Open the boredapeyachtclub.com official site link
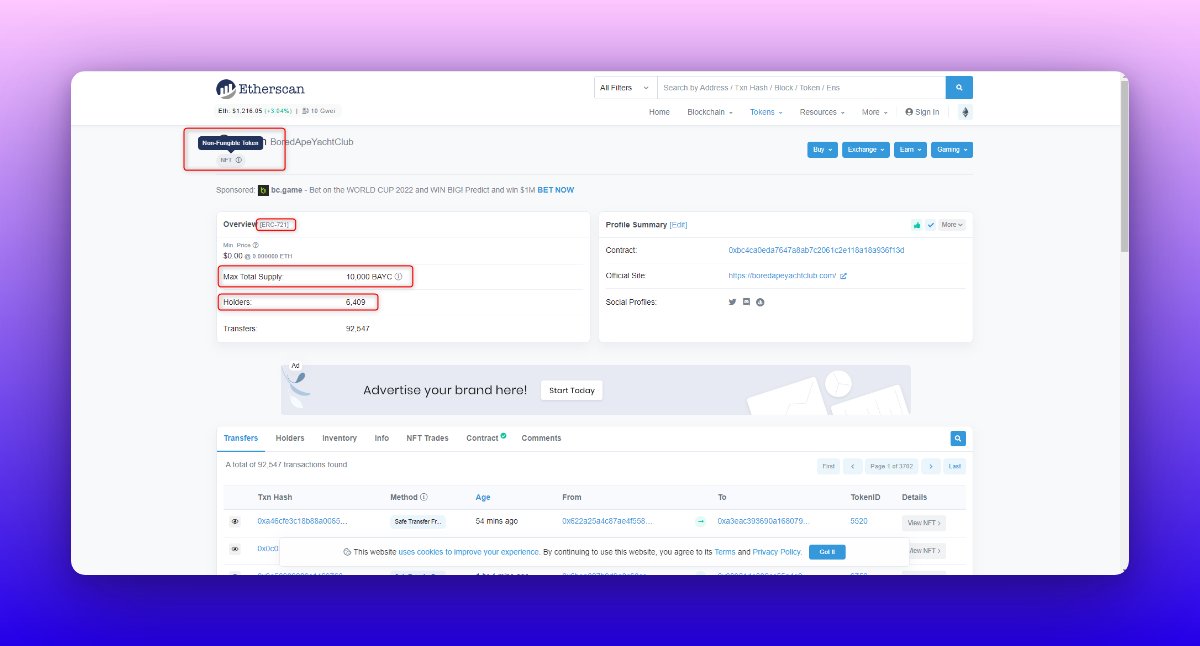The height and width of the screenshot is (646, 1200). coord(782,276)
